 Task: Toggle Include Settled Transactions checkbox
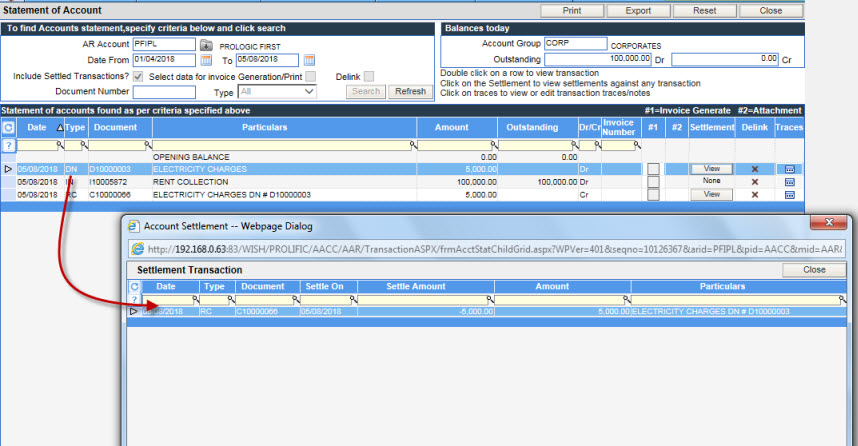138,77
